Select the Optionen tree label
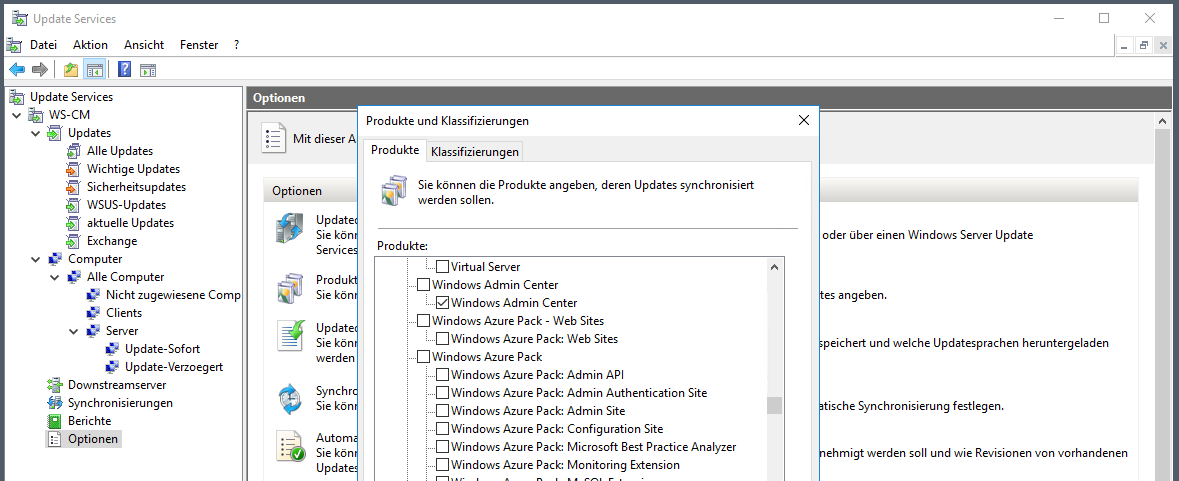 [x=93, y=439]
